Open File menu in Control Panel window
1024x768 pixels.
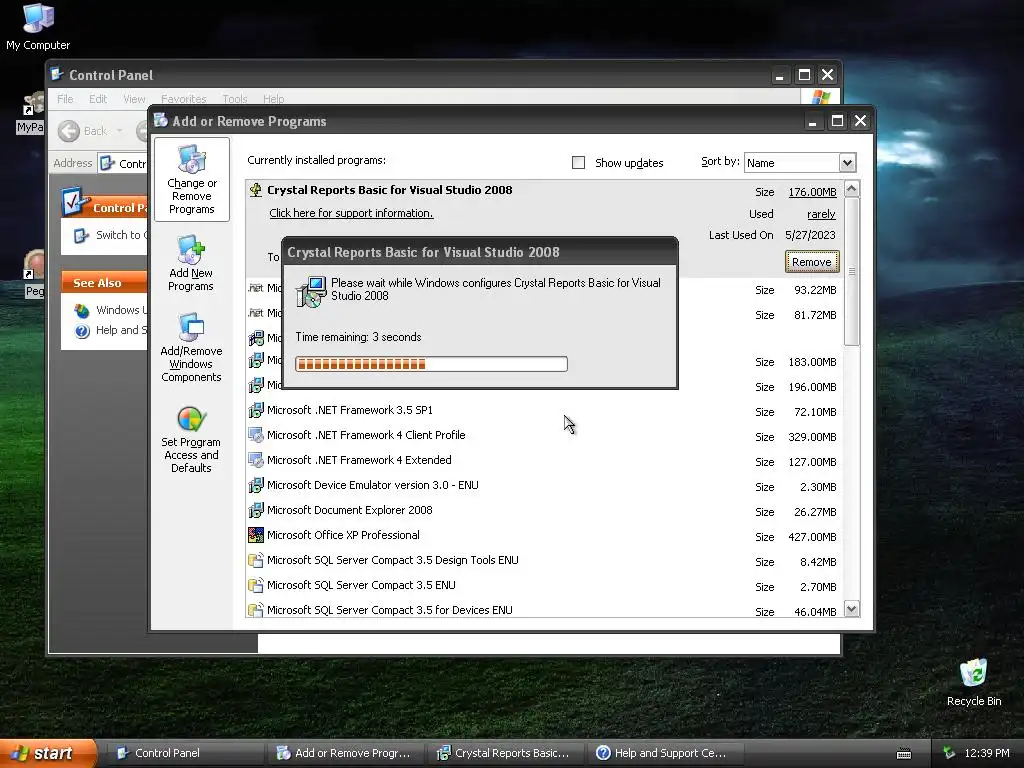click(65, 99)
